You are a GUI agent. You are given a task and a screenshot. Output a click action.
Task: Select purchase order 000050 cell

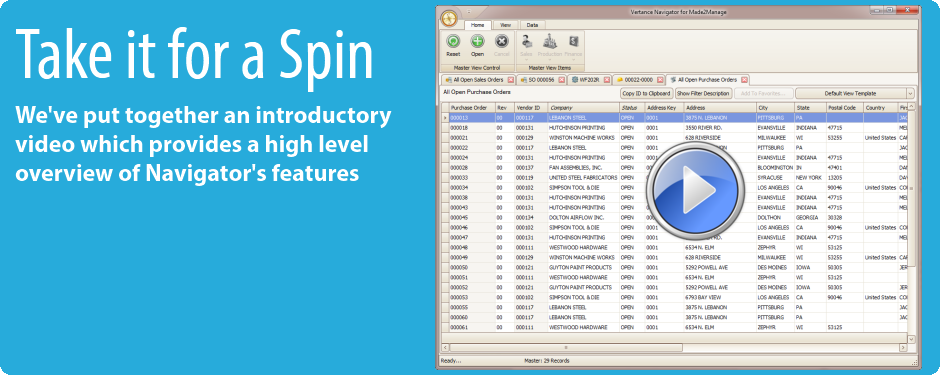[x=472, y=268]
